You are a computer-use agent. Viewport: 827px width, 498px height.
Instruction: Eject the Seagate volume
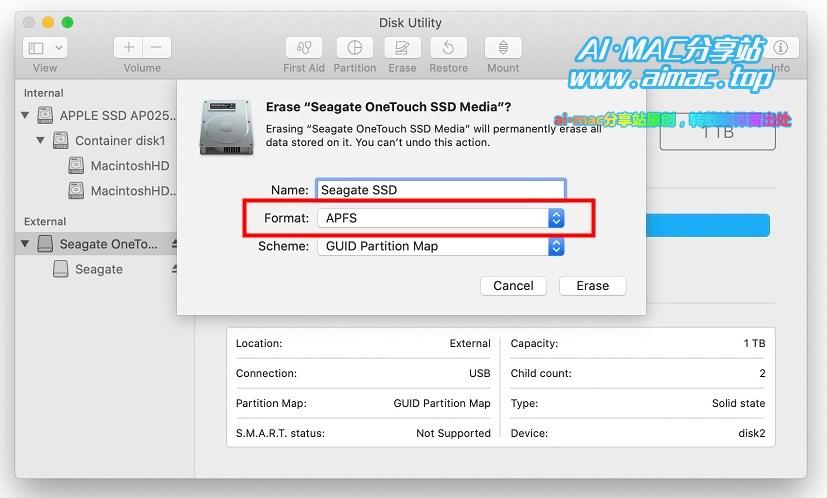point(174,269)
